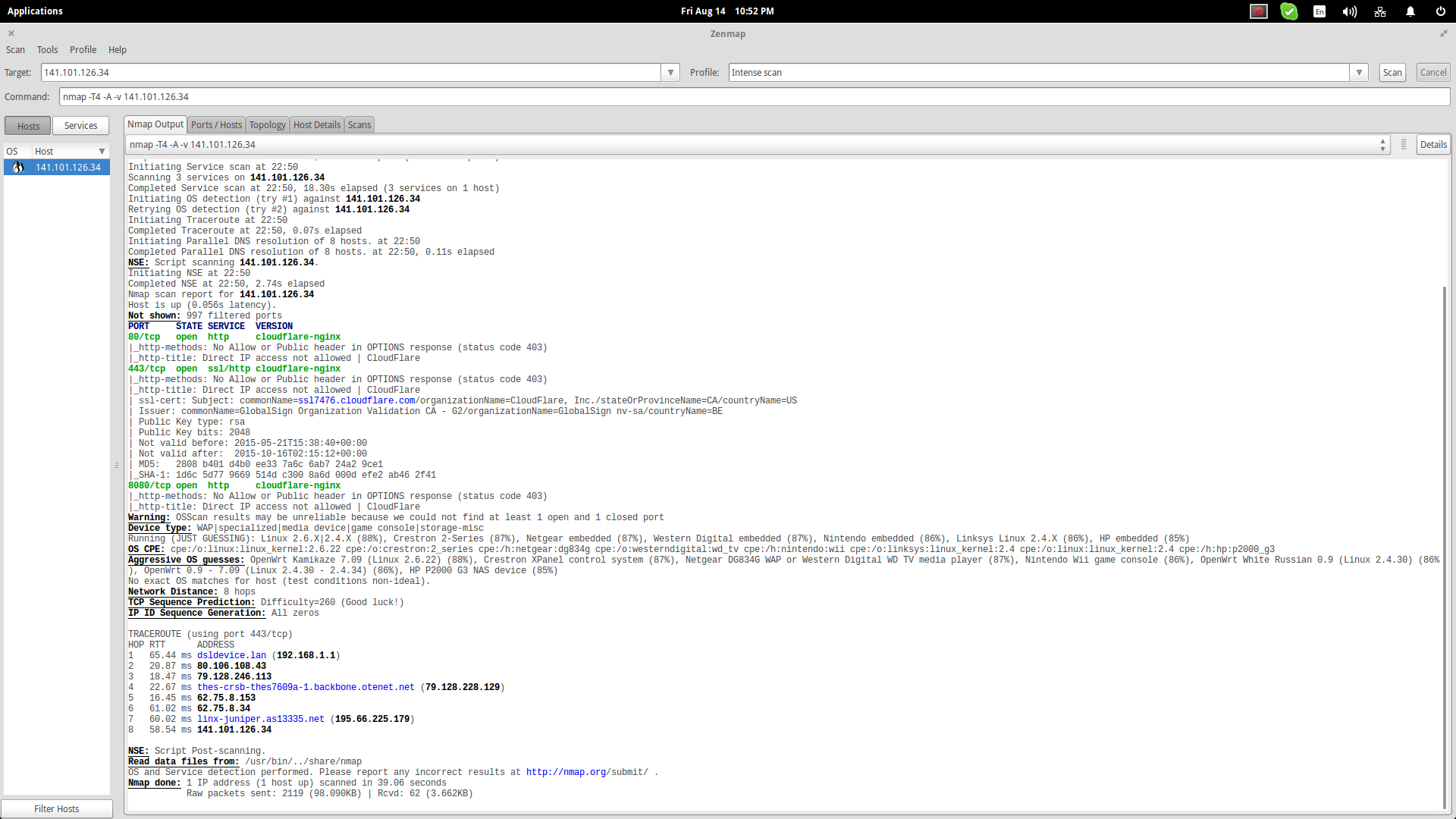
Task: Click the pane divider grip handle
Action: [x=117, y=466]
